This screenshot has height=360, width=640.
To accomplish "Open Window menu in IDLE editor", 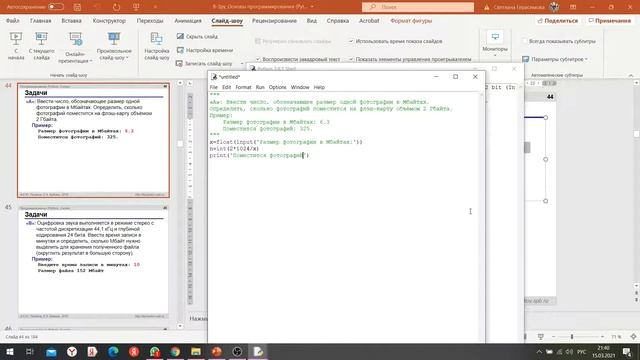I will (x=300, y=87).
